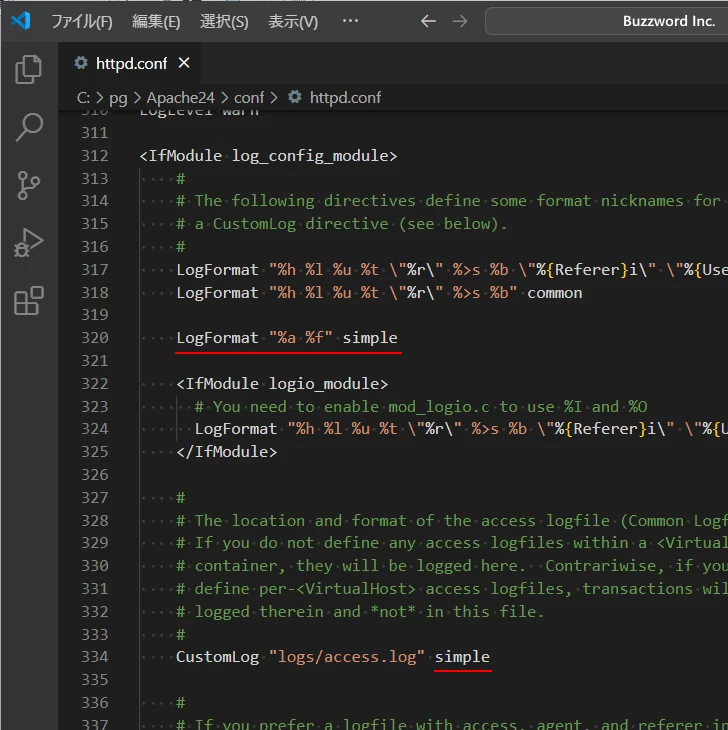Open the Explorer view in activity bar
The width and height of the screenshot is (728, 730).
(x=29, y=69)
